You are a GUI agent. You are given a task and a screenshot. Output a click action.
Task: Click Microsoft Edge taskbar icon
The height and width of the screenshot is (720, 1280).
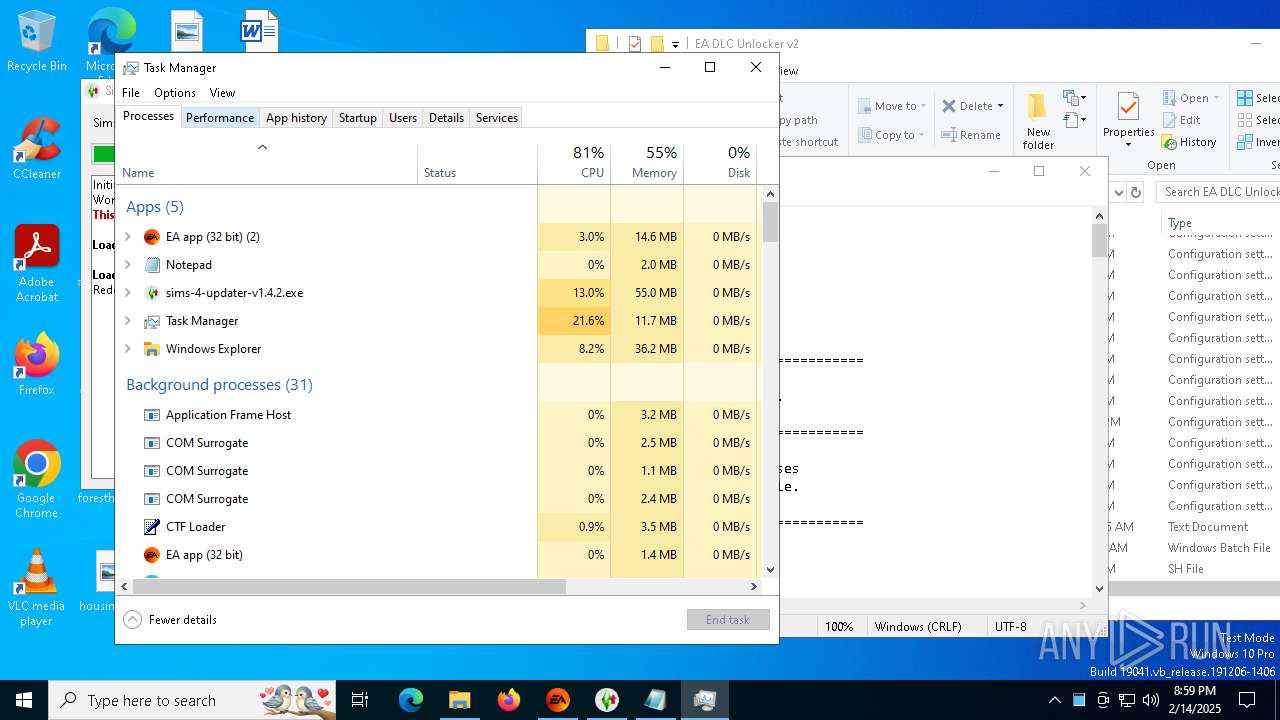411,700
